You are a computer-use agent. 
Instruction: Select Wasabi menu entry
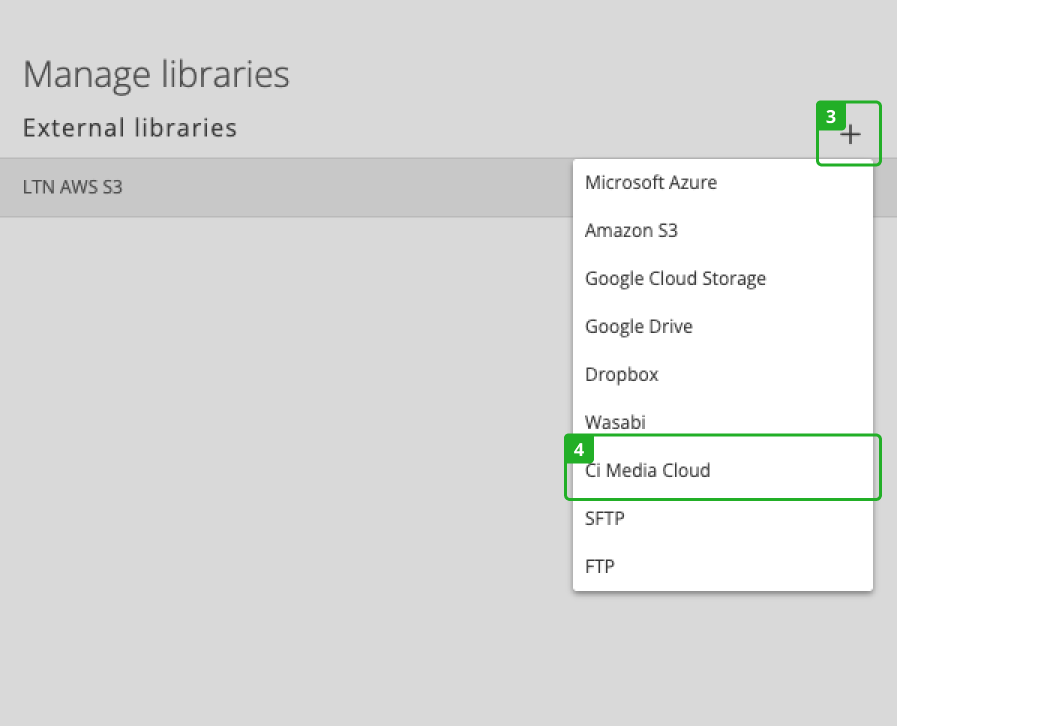(723, 422)
